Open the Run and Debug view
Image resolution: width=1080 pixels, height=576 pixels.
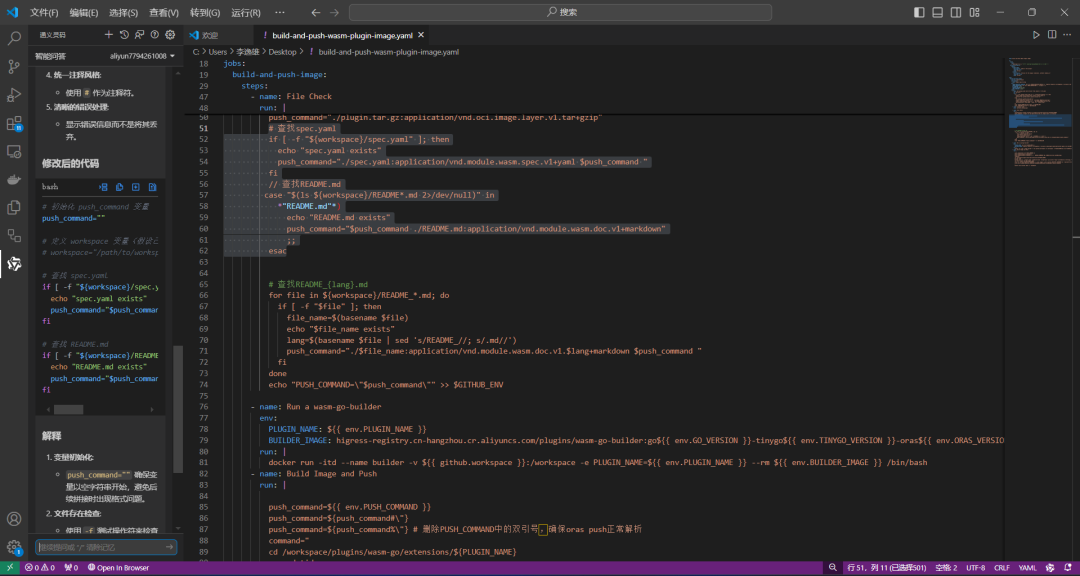[x=14, y=95]
